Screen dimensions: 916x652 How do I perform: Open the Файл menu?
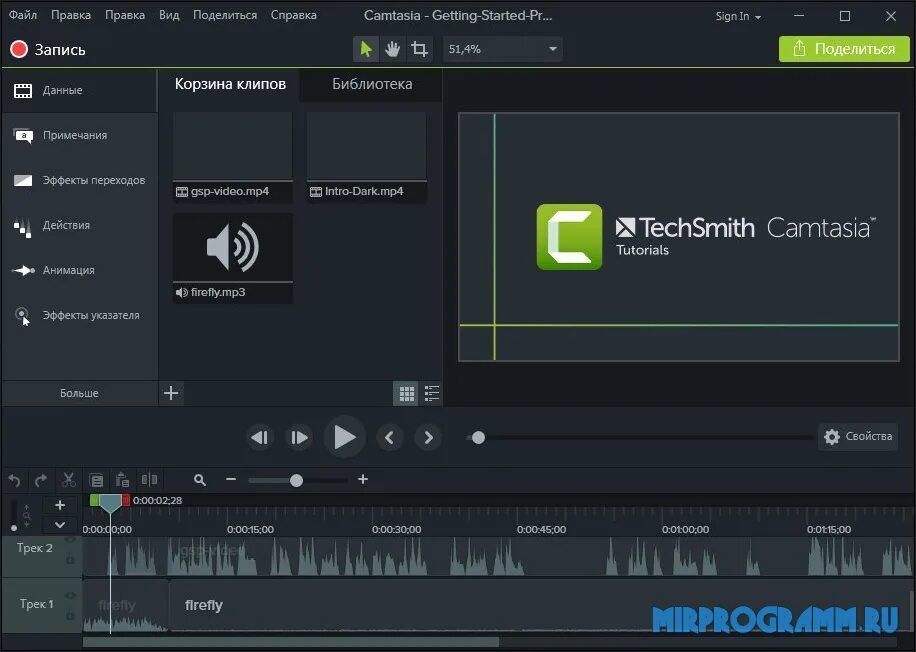(23, 15)
